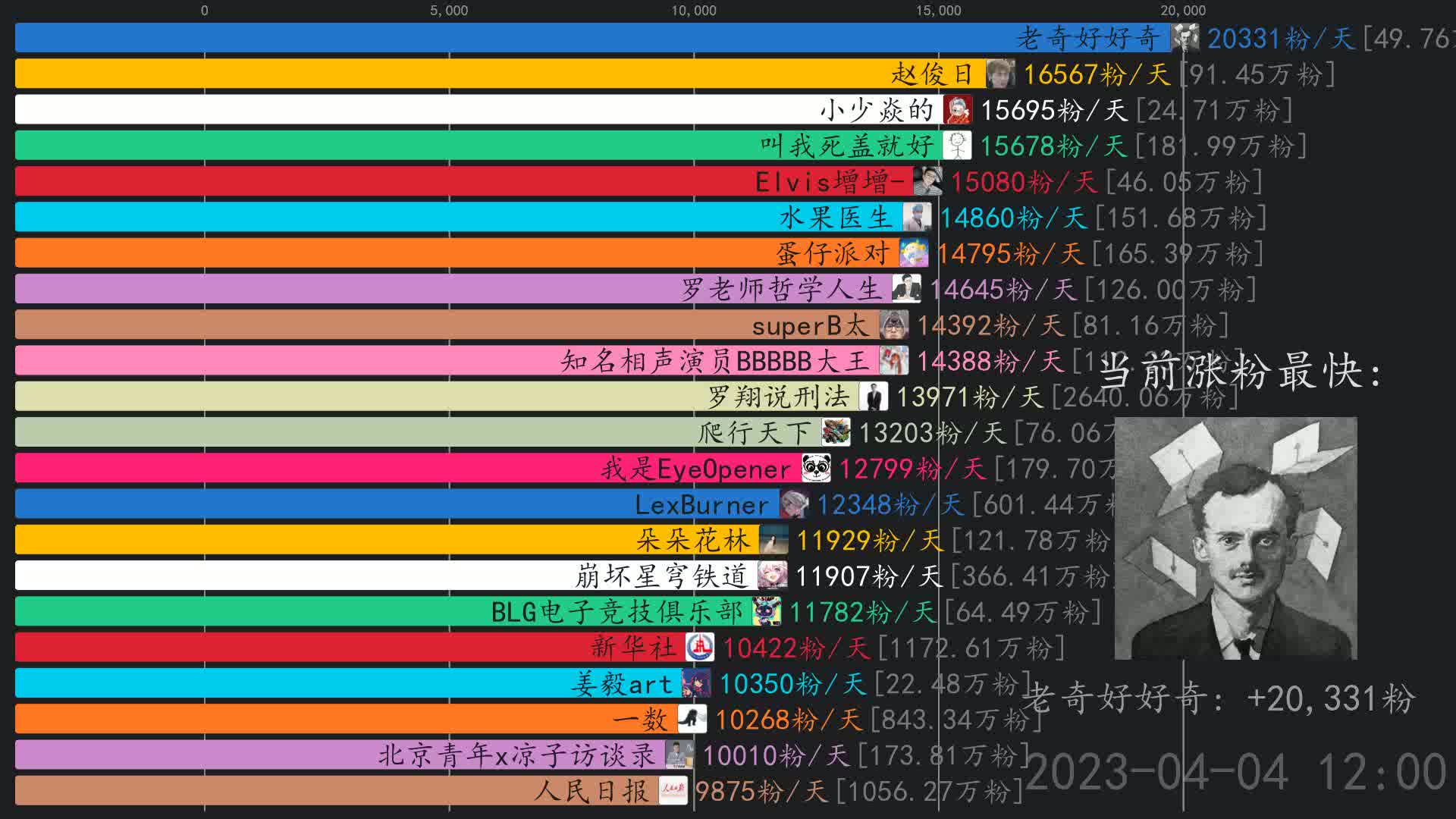Click the stick-figure avatar of 叫我死盖就好
The width and height of the screenshot is (1456, 819).
[x=957, y=146]
